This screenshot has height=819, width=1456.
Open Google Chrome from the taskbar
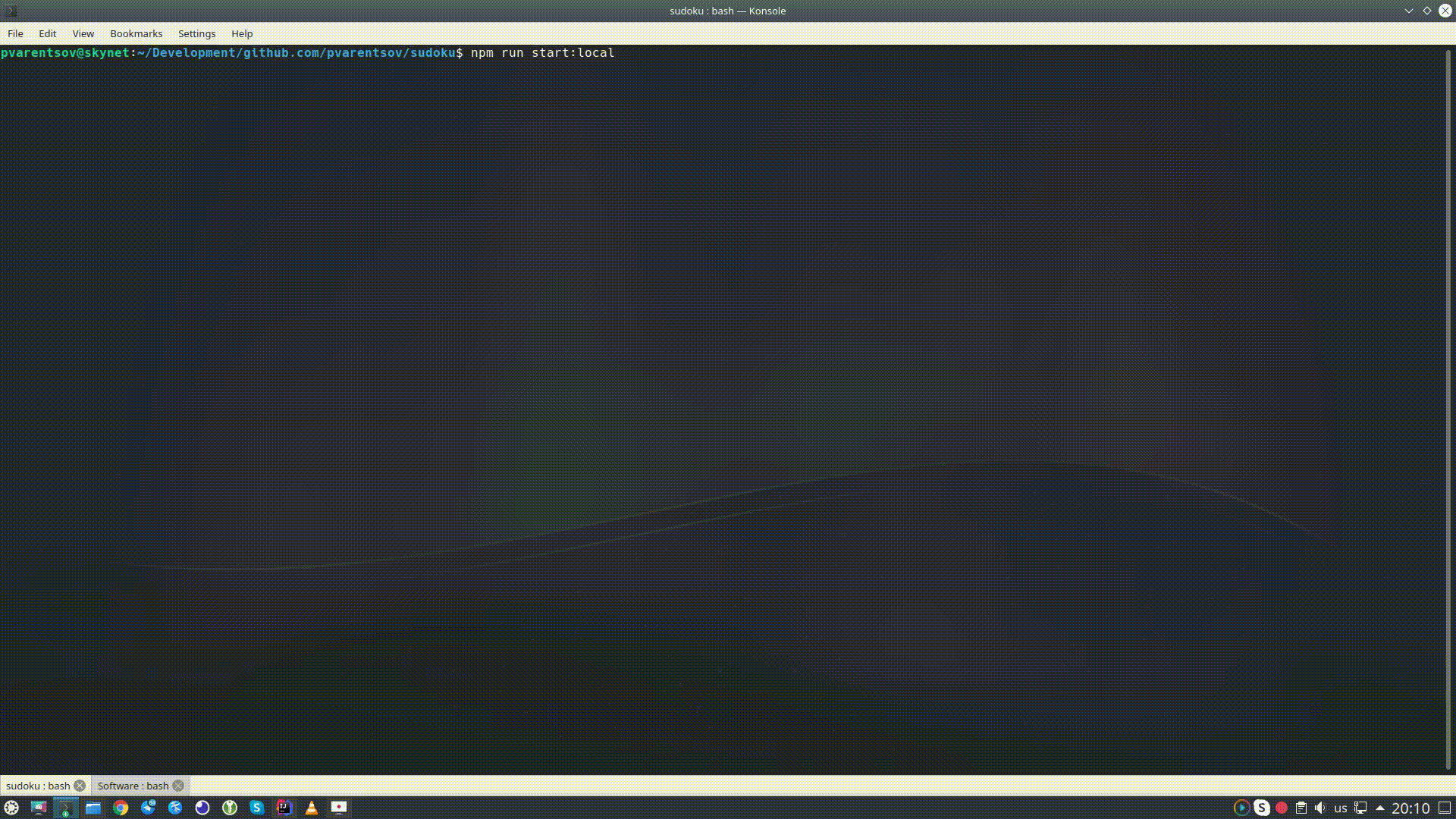point(121,808)
